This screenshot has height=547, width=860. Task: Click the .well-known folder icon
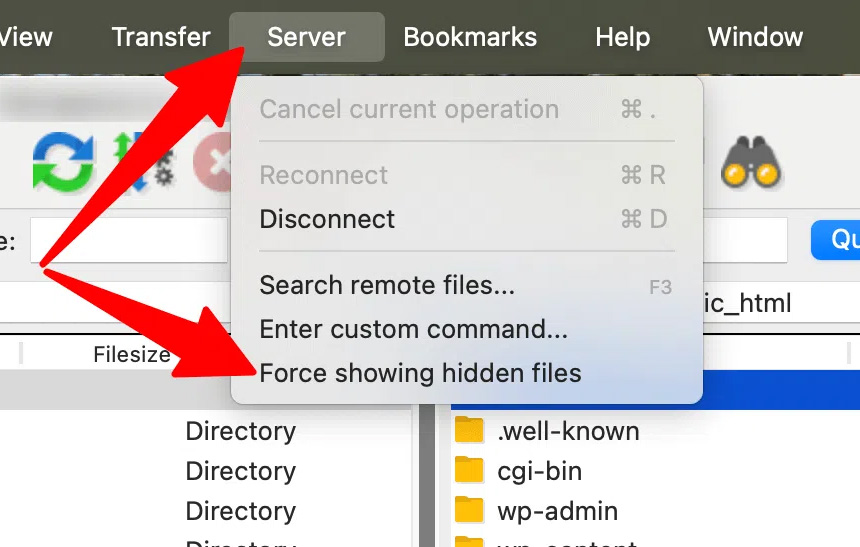click(x=469, y=431)
